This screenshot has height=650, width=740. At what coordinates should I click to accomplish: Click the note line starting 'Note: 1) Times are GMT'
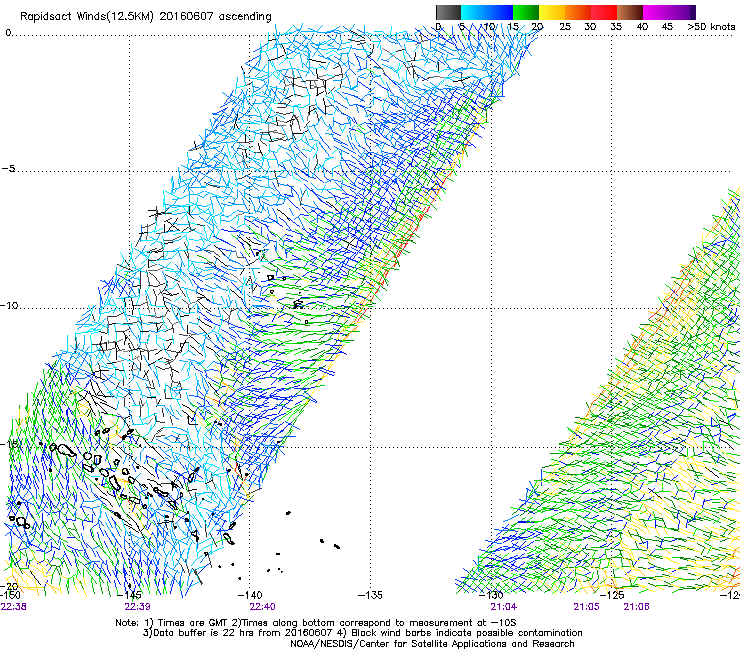click(316, 623)
